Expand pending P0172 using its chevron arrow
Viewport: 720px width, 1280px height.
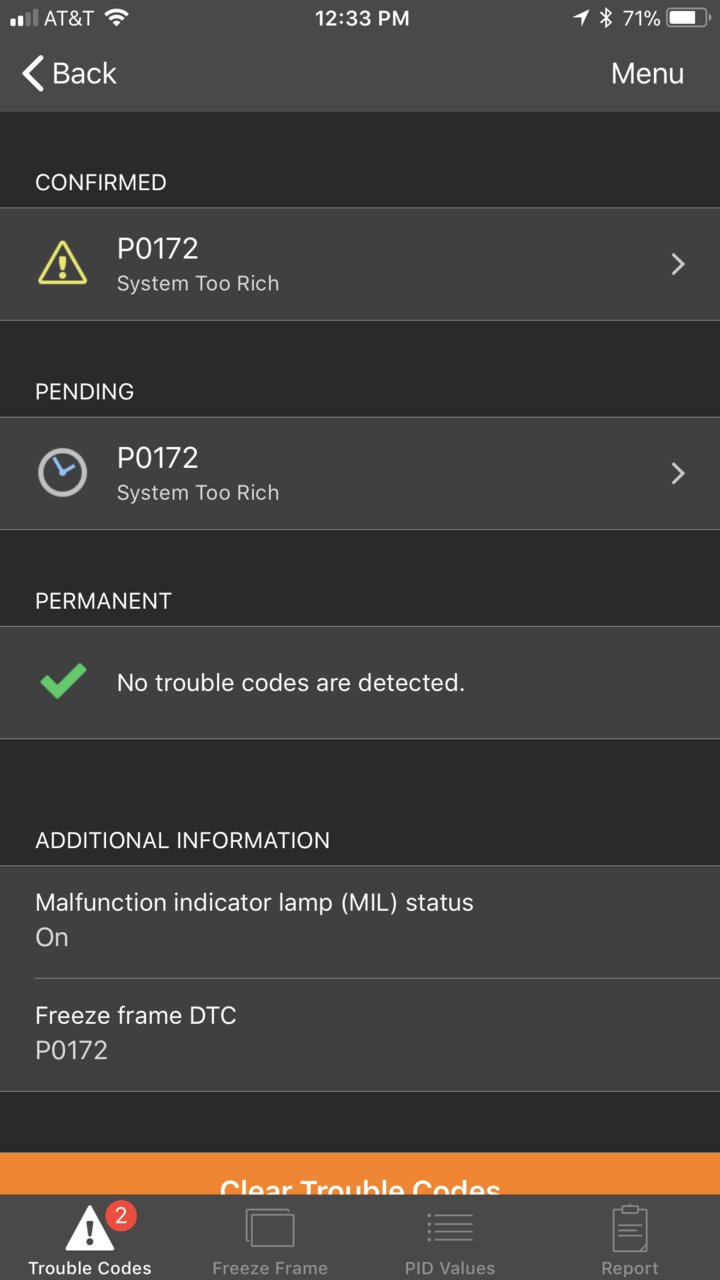[x=678, y=473]
